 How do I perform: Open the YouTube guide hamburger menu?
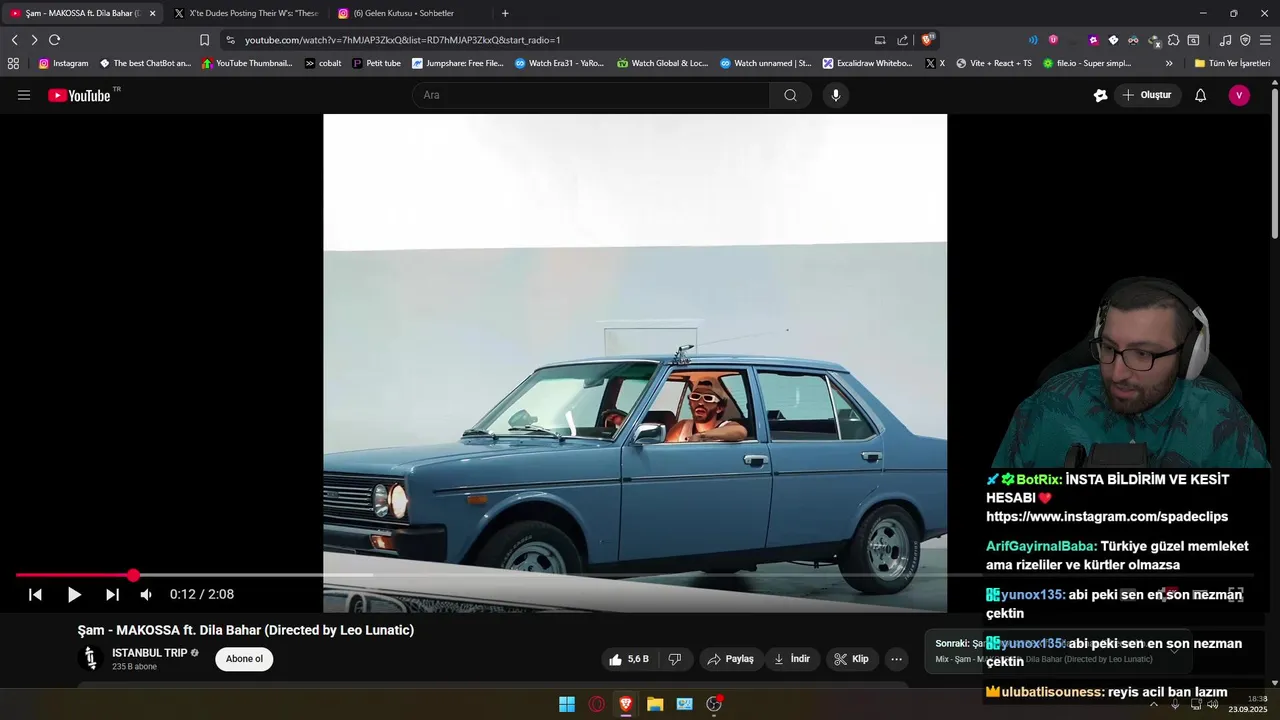click(24, 95)
